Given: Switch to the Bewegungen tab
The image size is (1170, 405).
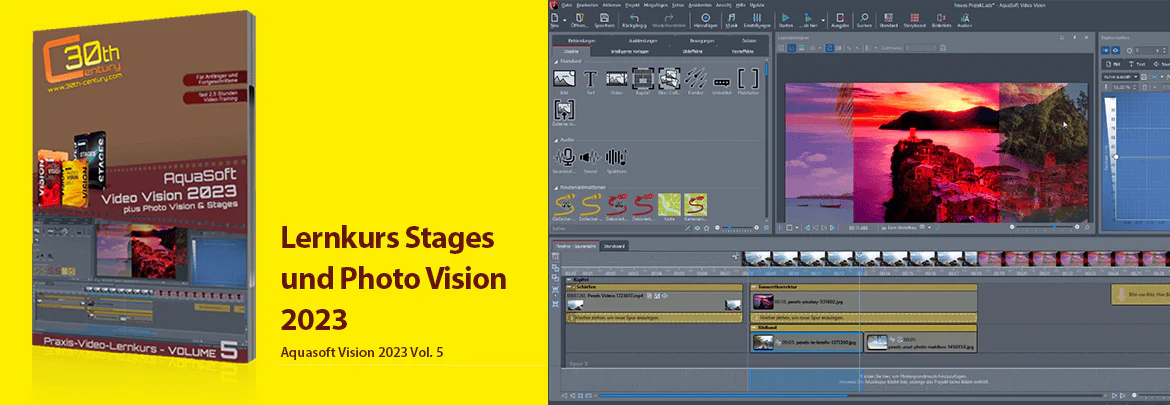Looking at the screenshot, I should click(701, 40).
